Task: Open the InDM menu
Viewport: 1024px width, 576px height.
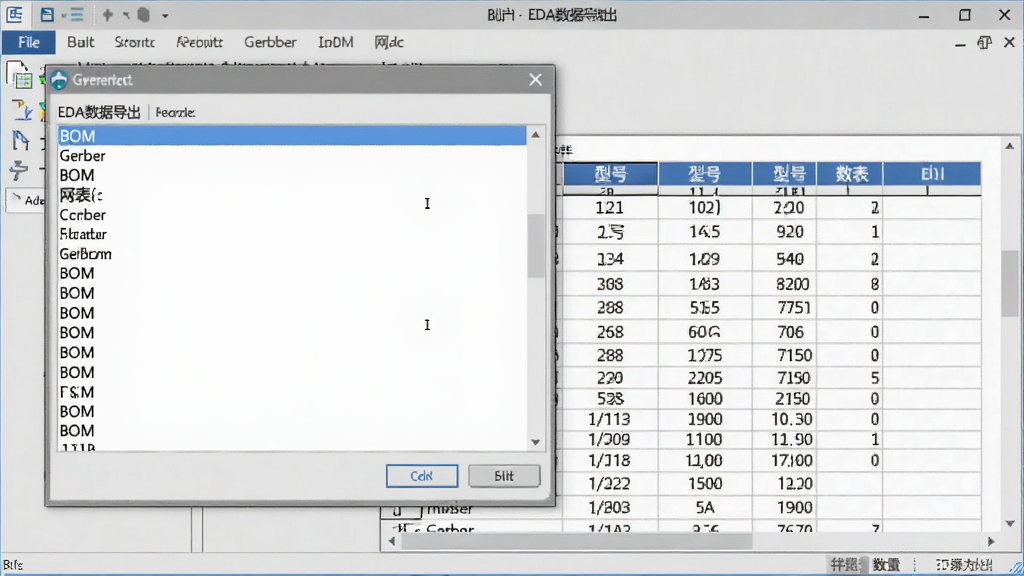Action: [336, 42]
